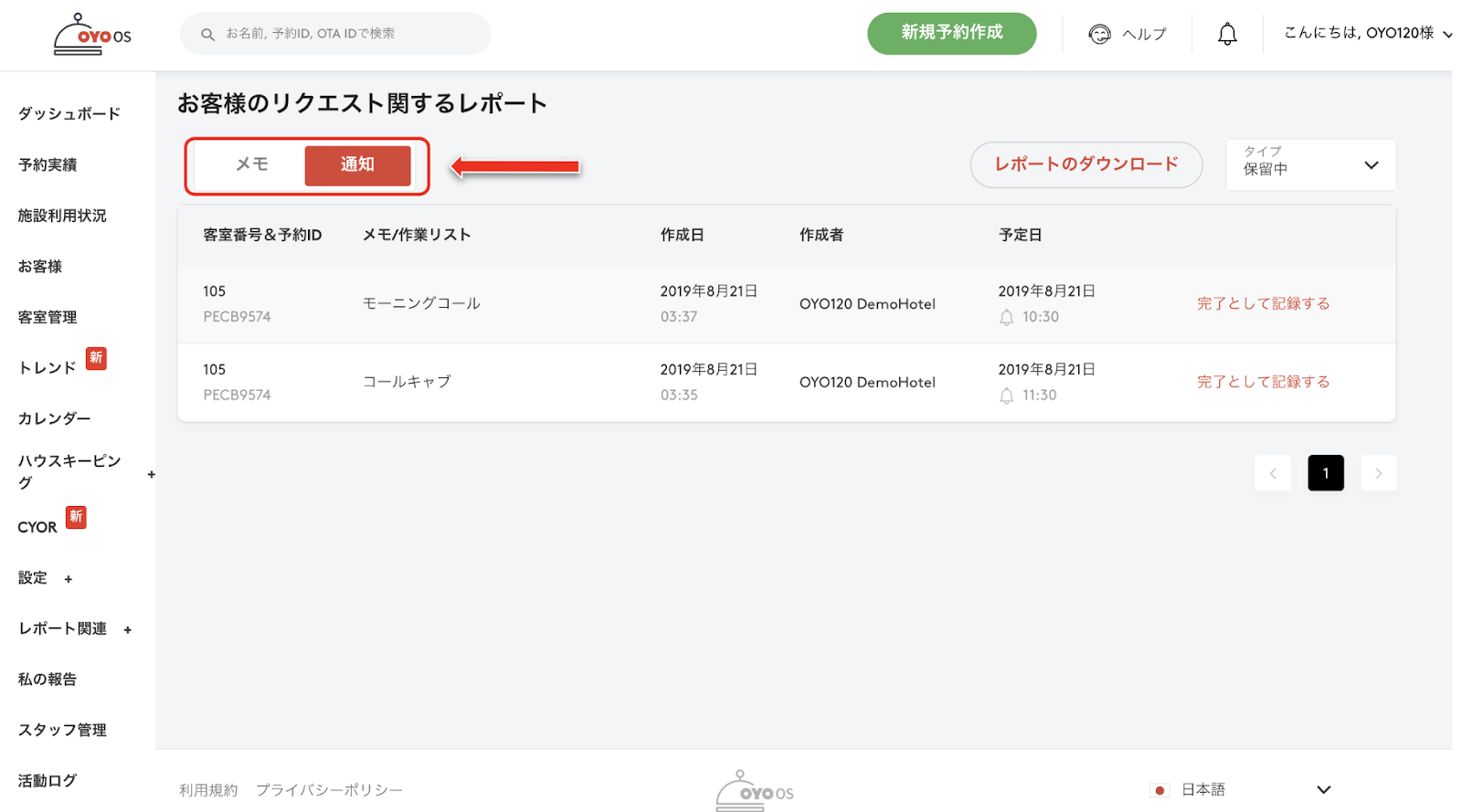Click the OYO OS logo in header
This screenshot has width=1462, height=812.
coord(91,35)
